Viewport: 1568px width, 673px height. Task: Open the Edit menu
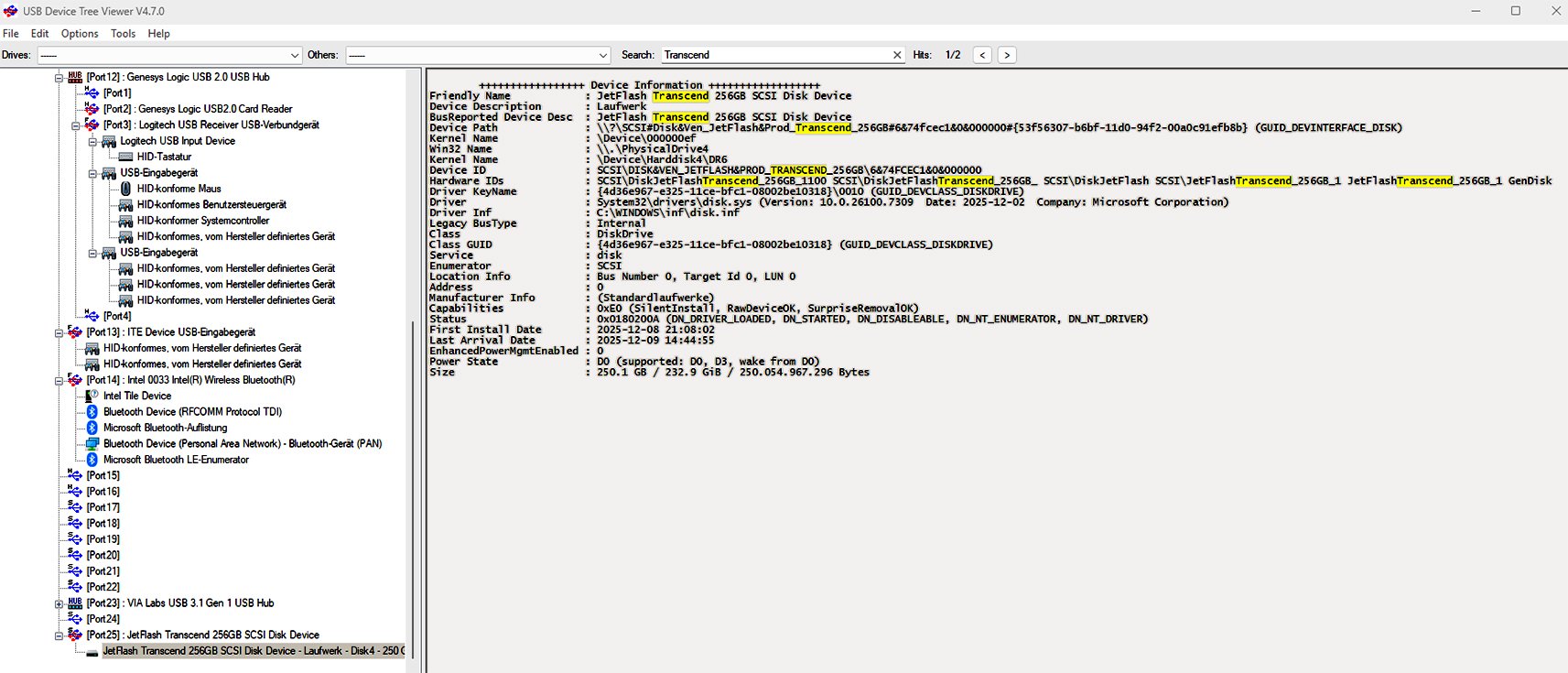click(39, 34)
